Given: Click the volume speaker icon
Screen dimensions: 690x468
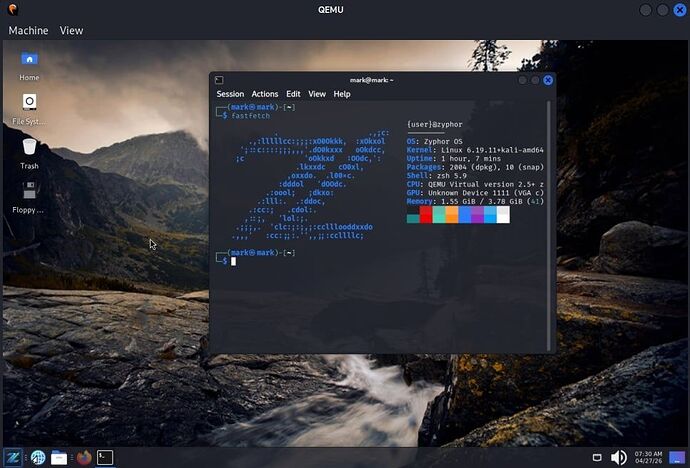Looking at the screenshot, I should click(x=619, y=458).
